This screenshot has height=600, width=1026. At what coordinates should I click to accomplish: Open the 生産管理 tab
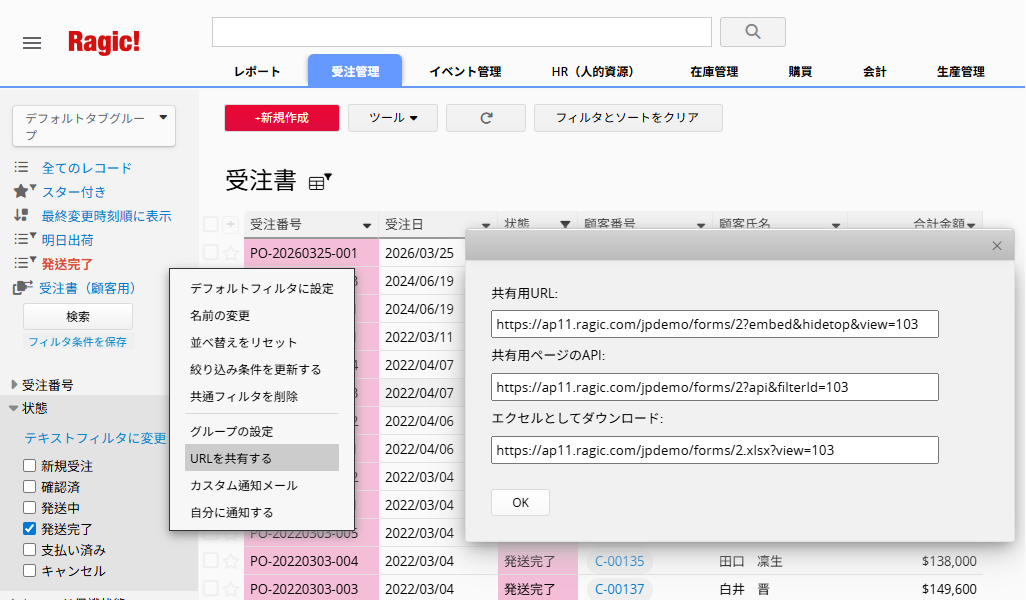point(961,71)
